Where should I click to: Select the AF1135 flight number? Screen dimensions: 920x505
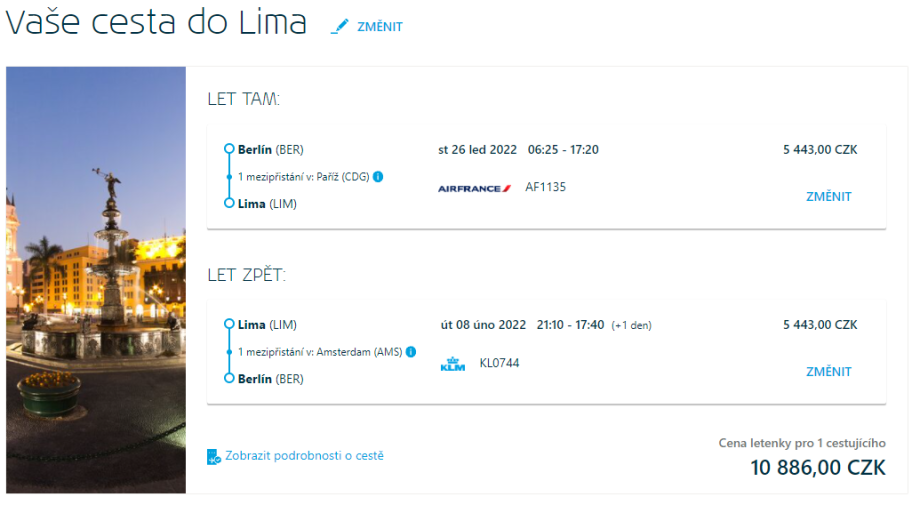(x=545, y=187)
